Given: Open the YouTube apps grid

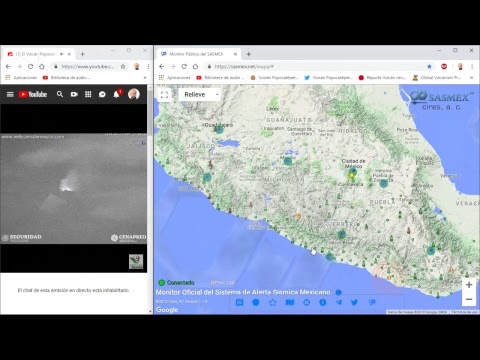Looking at the screenshot, I should (88, 94).
